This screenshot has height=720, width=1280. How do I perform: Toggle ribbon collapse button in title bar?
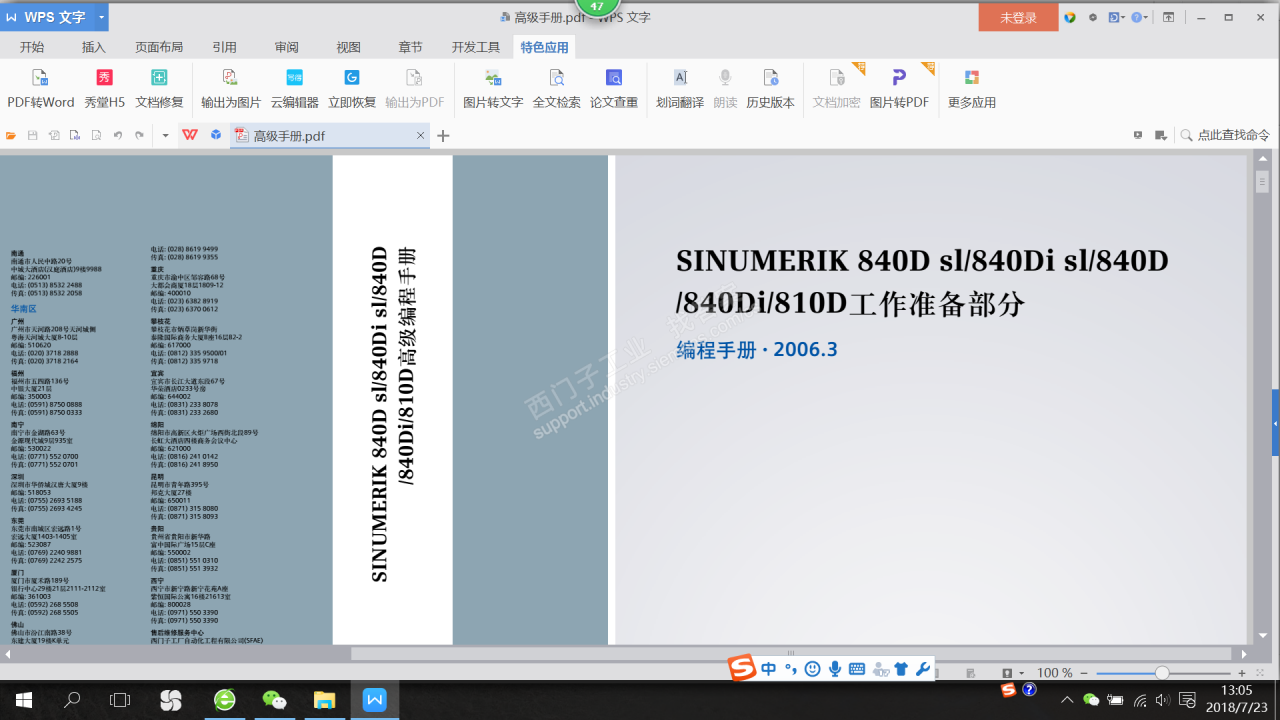tap(1168, 17)
